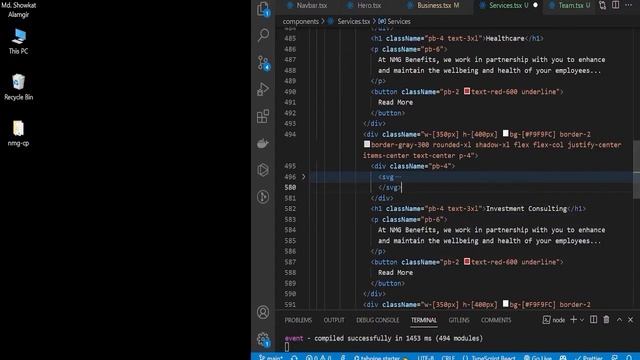The width and height of the screenshot is (640, 360).
Task: Open the Accounts menu icon
Action: [263, 312]
